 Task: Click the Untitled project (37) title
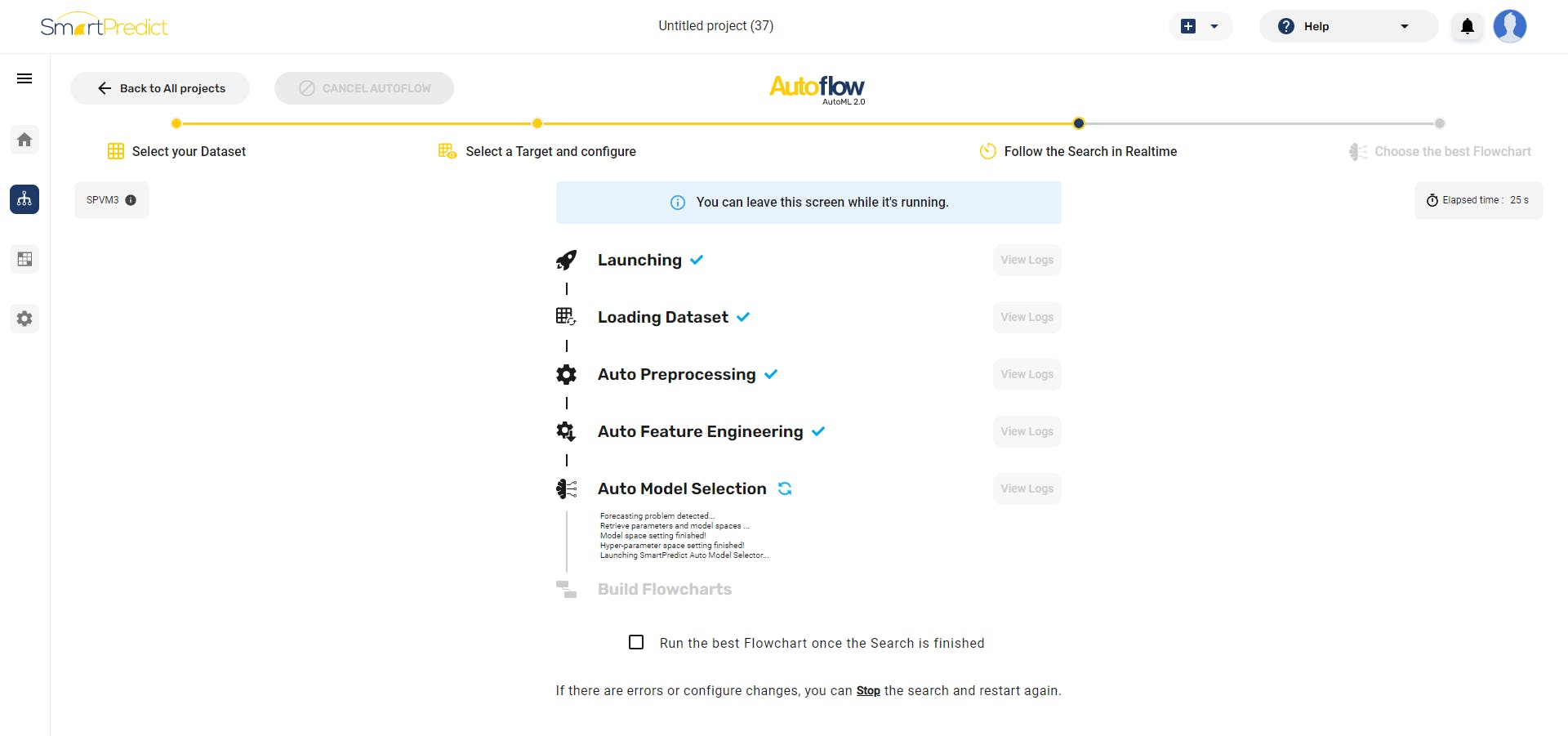click(716, 25)
